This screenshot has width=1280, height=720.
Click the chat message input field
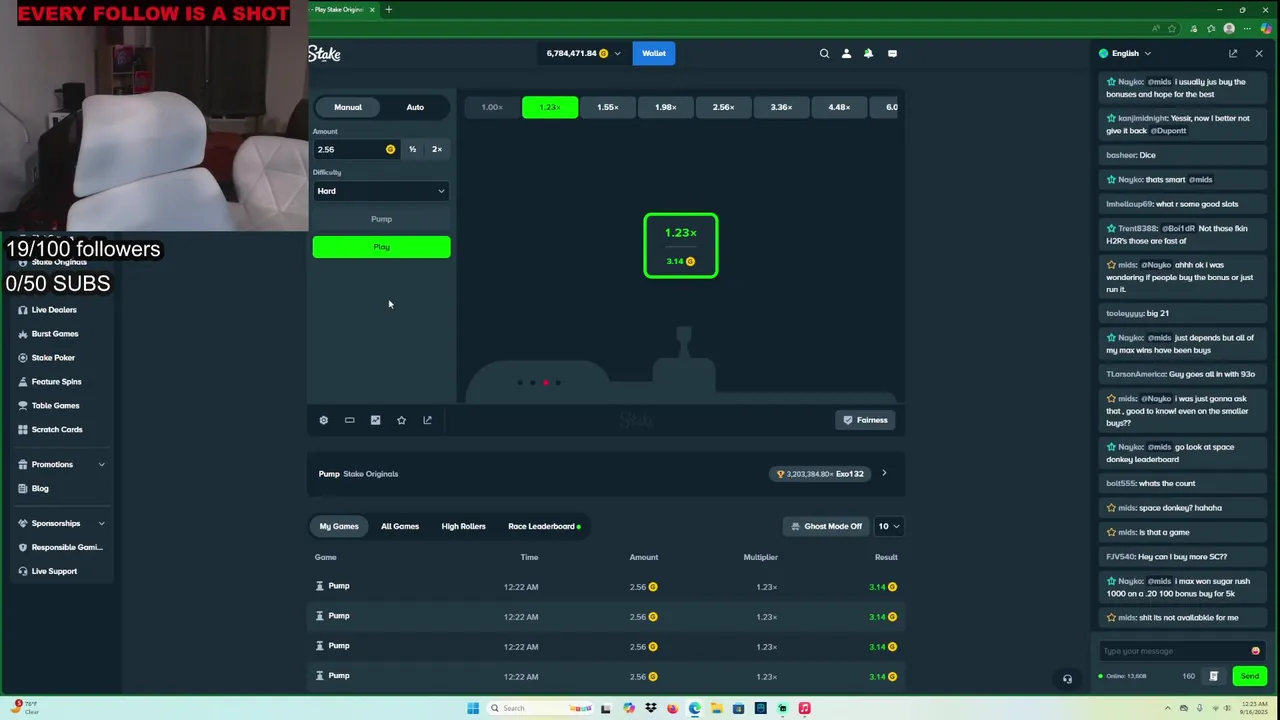1181,651
